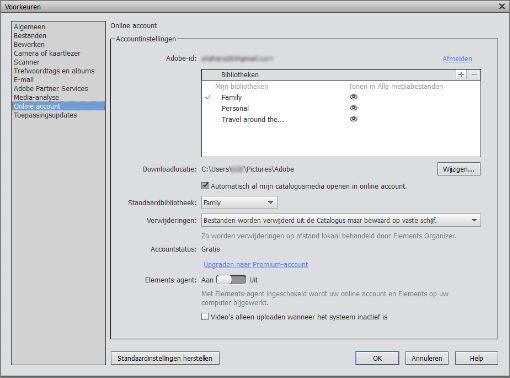Close the Voorkeuren dialog
Image resolution: width=510 pixels, height=378 pixels.
(502, 6)
